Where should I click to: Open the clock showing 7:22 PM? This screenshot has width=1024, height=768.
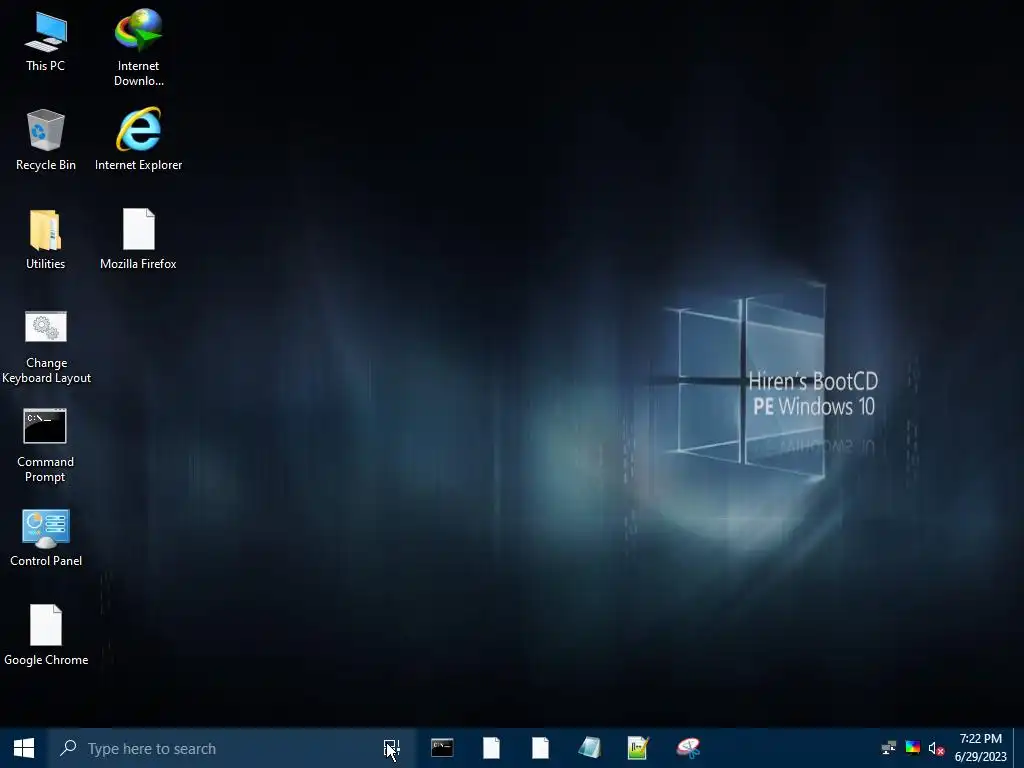(x=981, y=748)
